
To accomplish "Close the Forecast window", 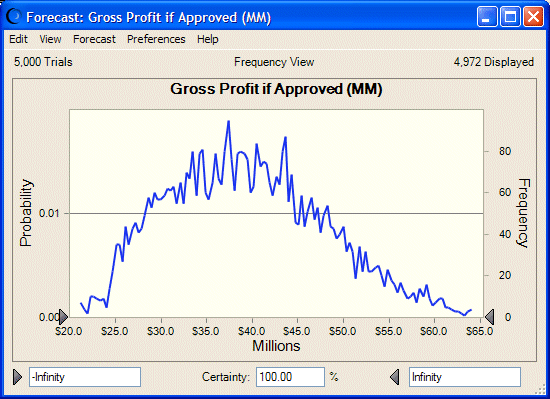I will [x=533, y=16].
